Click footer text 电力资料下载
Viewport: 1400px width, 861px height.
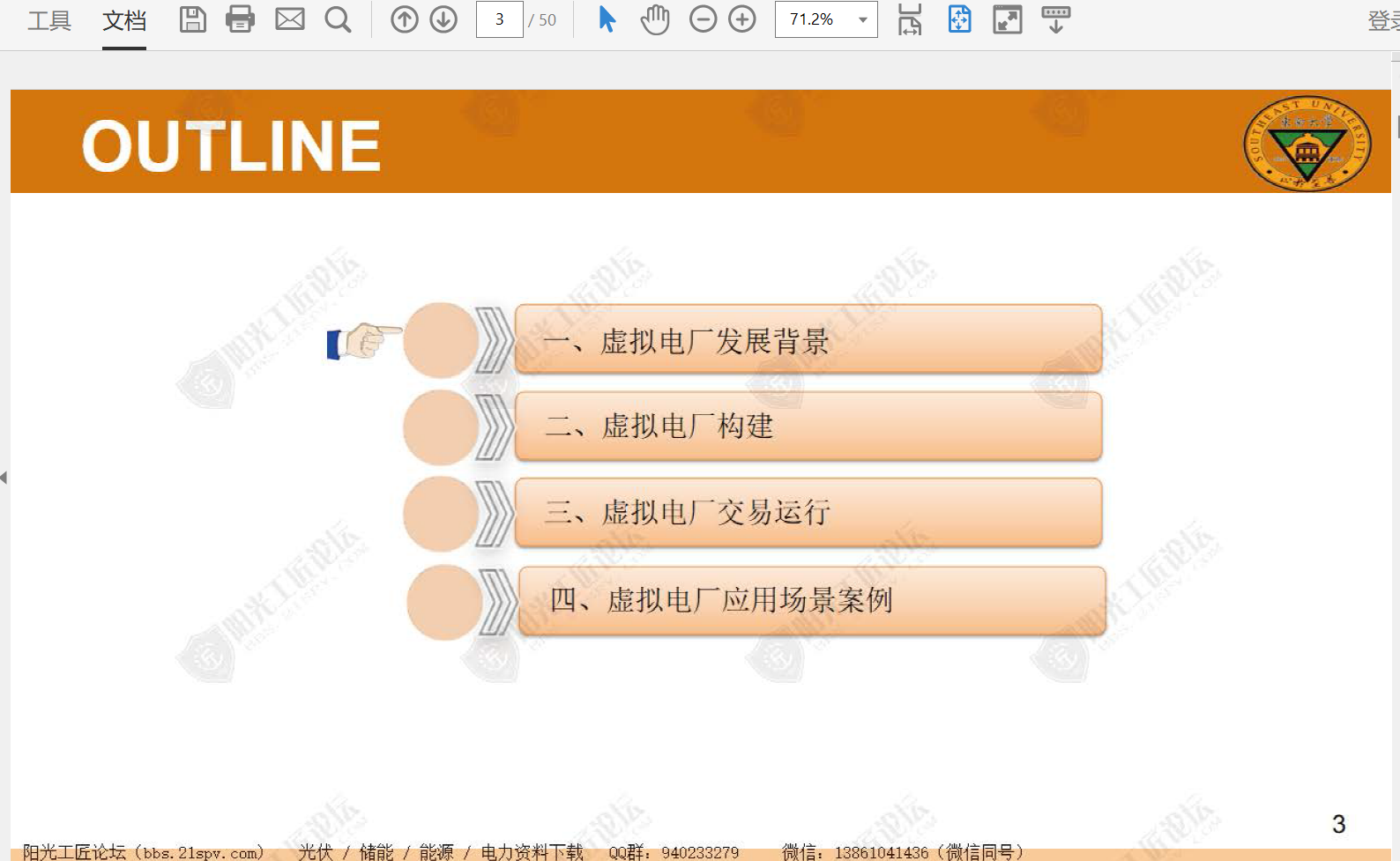click(532, 852)
